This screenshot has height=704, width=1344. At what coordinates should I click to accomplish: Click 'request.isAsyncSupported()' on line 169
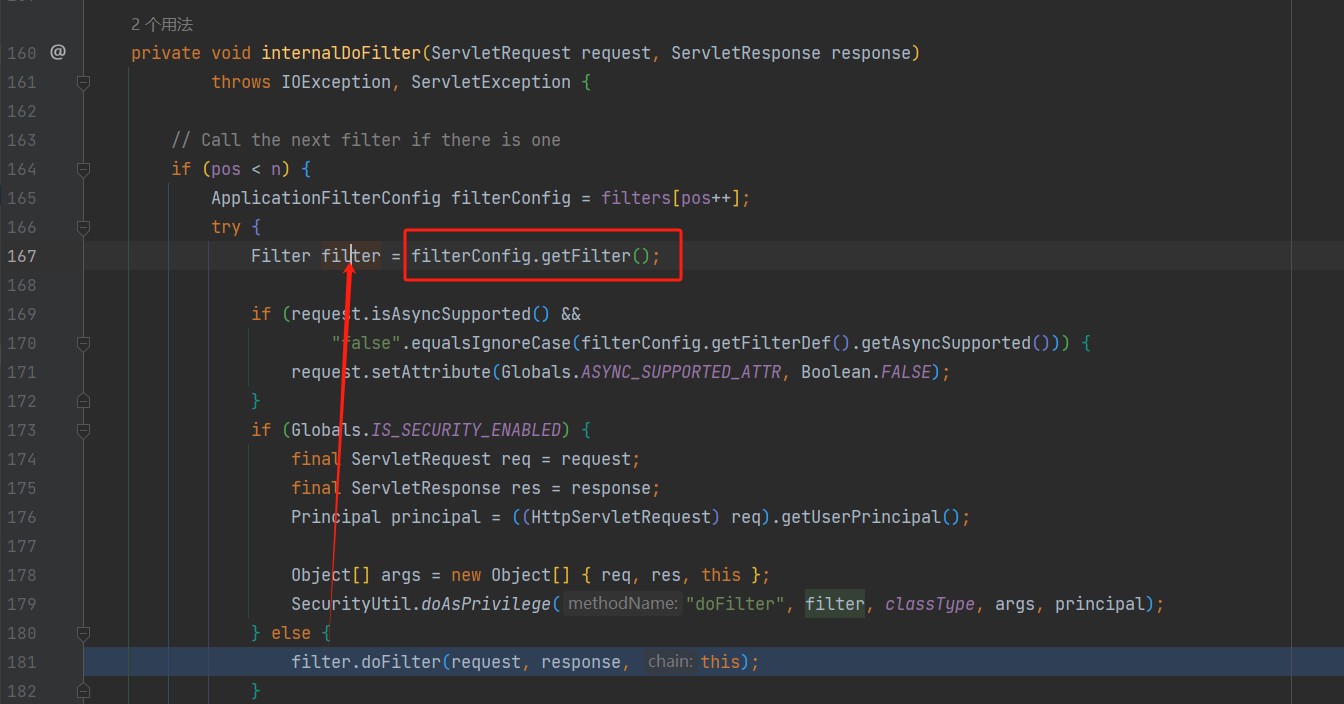421,314
